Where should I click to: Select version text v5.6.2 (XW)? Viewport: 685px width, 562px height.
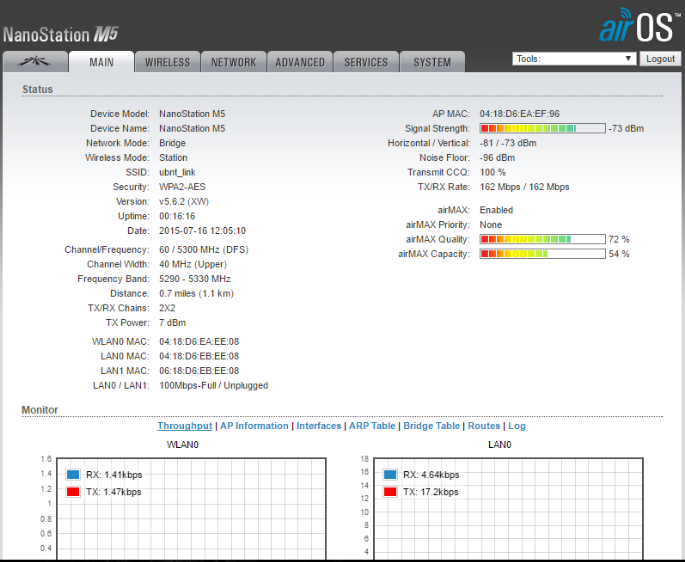[x=184, y=201]
